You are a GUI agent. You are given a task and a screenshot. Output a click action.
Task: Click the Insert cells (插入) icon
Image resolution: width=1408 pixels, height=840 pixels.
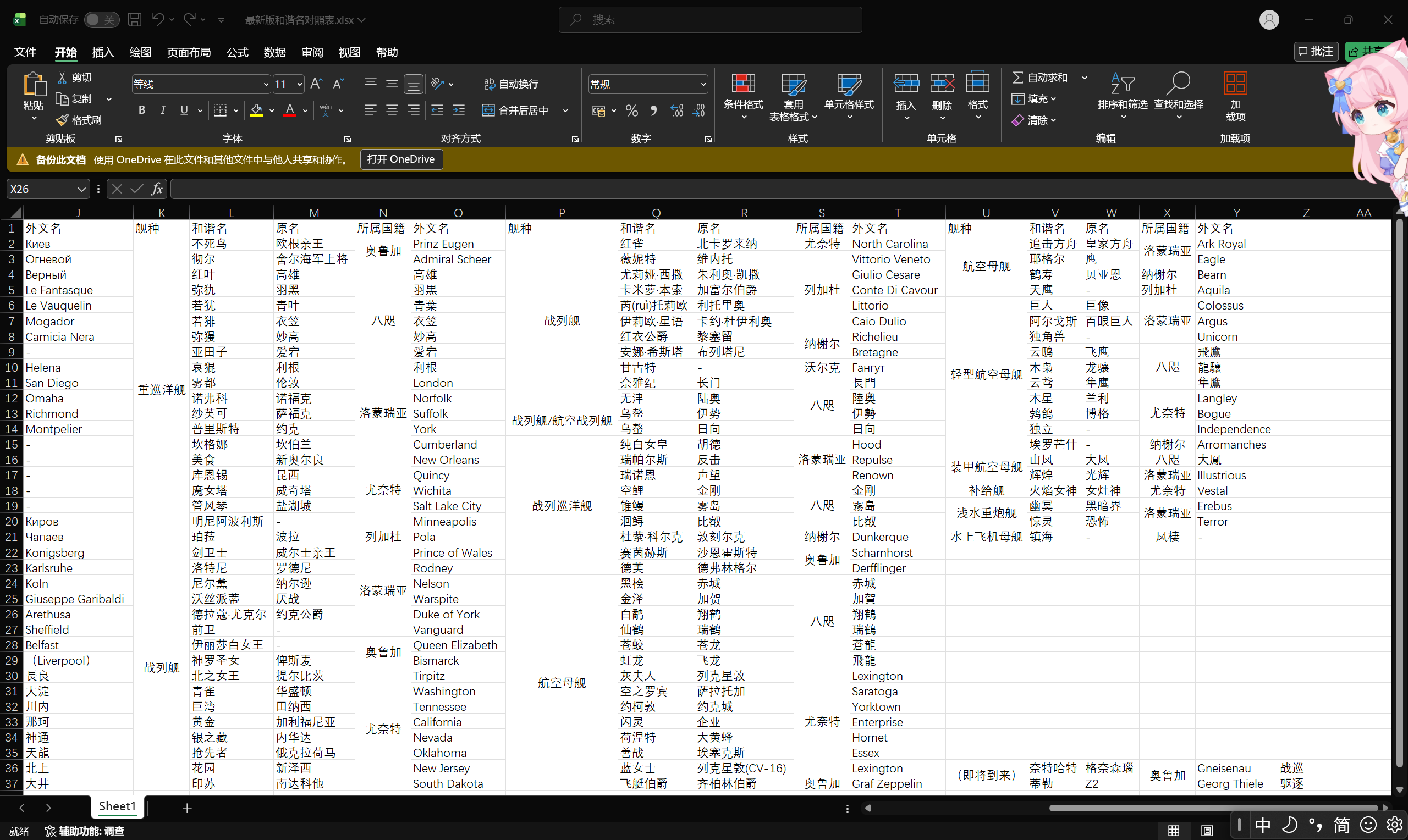coord(906,84)
